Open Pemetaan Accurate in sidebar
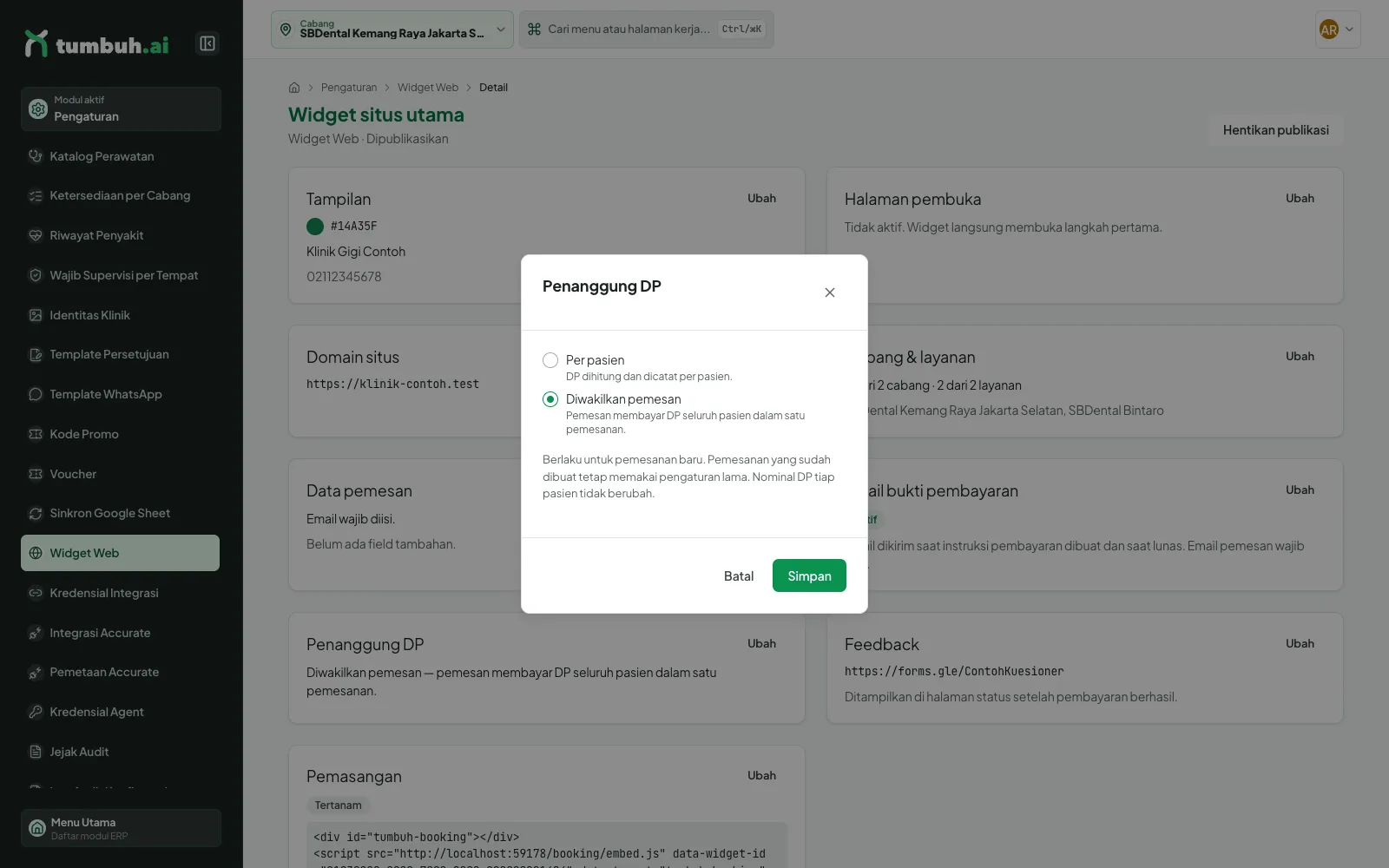 pos(120,672)
